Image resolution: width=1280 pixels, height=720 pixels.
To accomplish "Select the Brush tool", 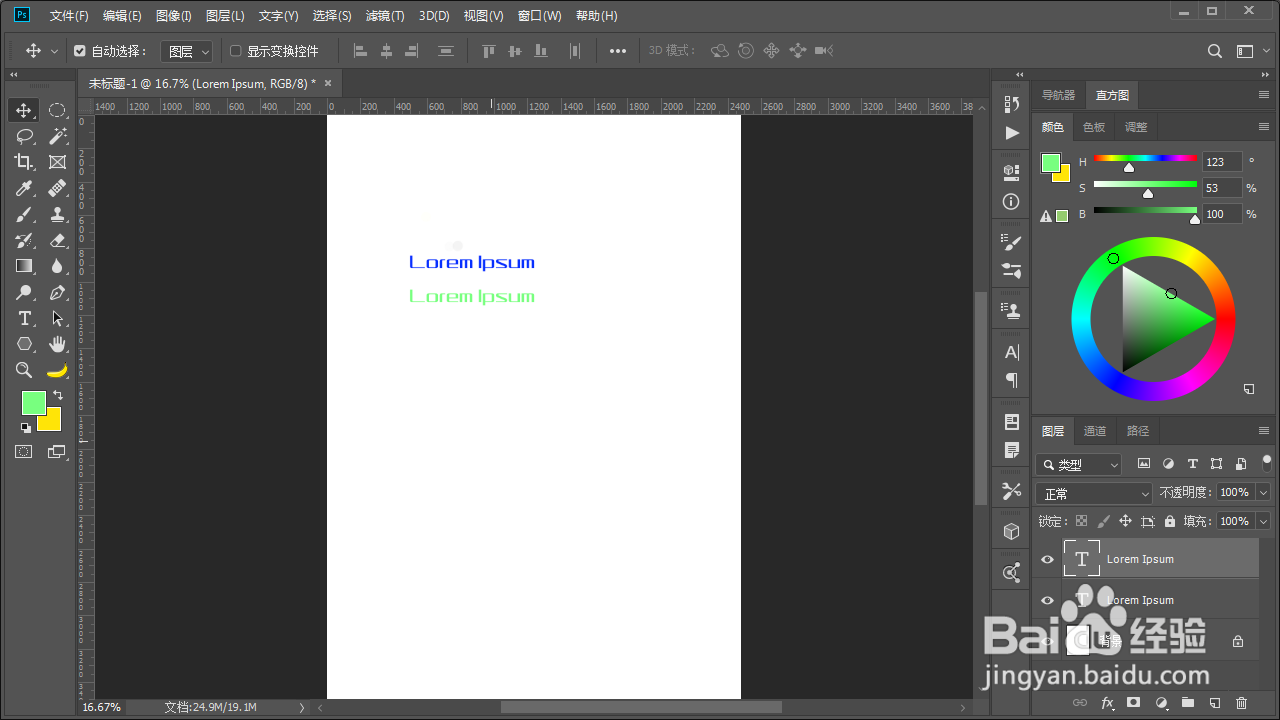I will [x=24, y=214].
